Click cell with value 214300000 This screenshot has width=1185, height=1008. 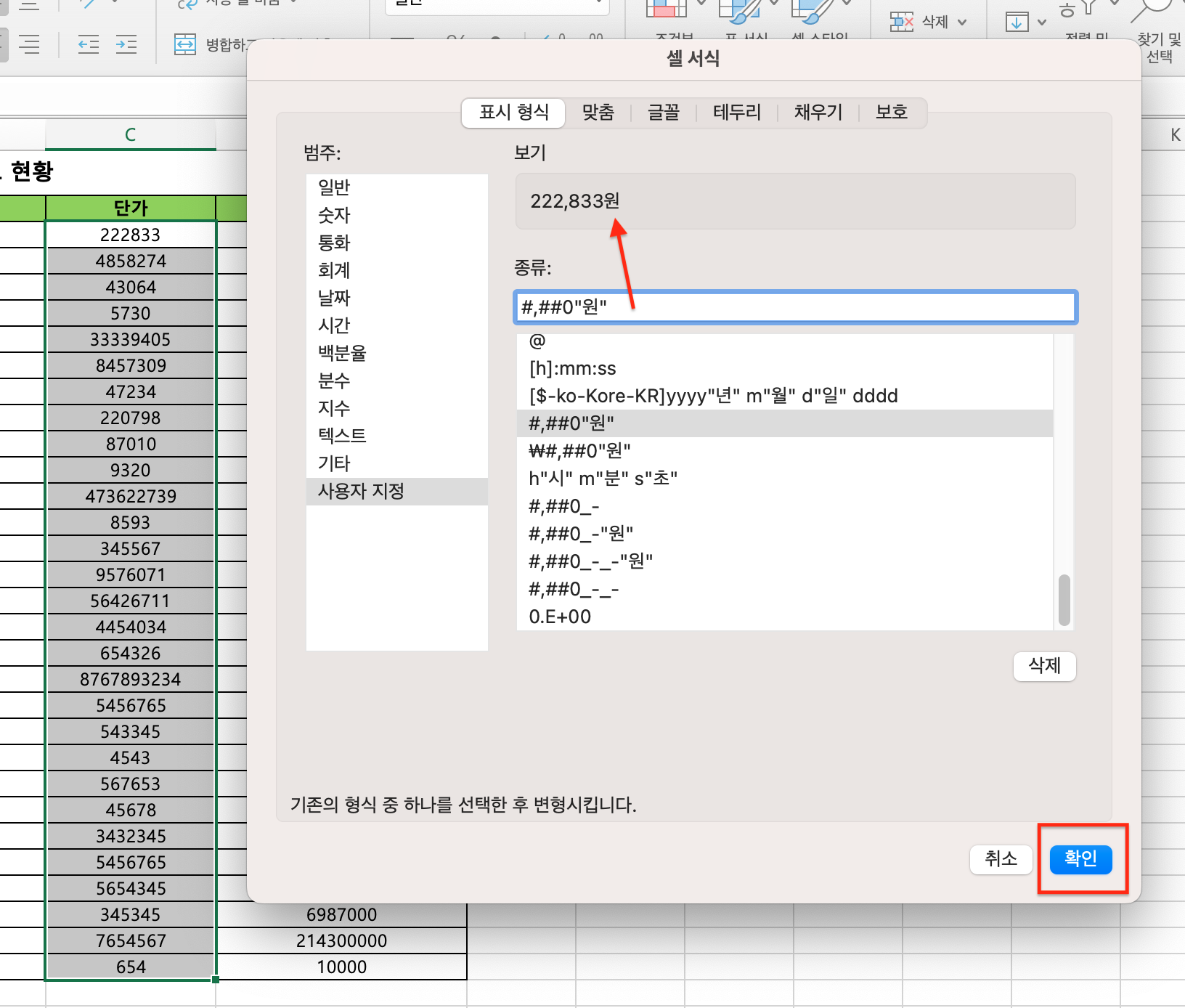(342, 941)
